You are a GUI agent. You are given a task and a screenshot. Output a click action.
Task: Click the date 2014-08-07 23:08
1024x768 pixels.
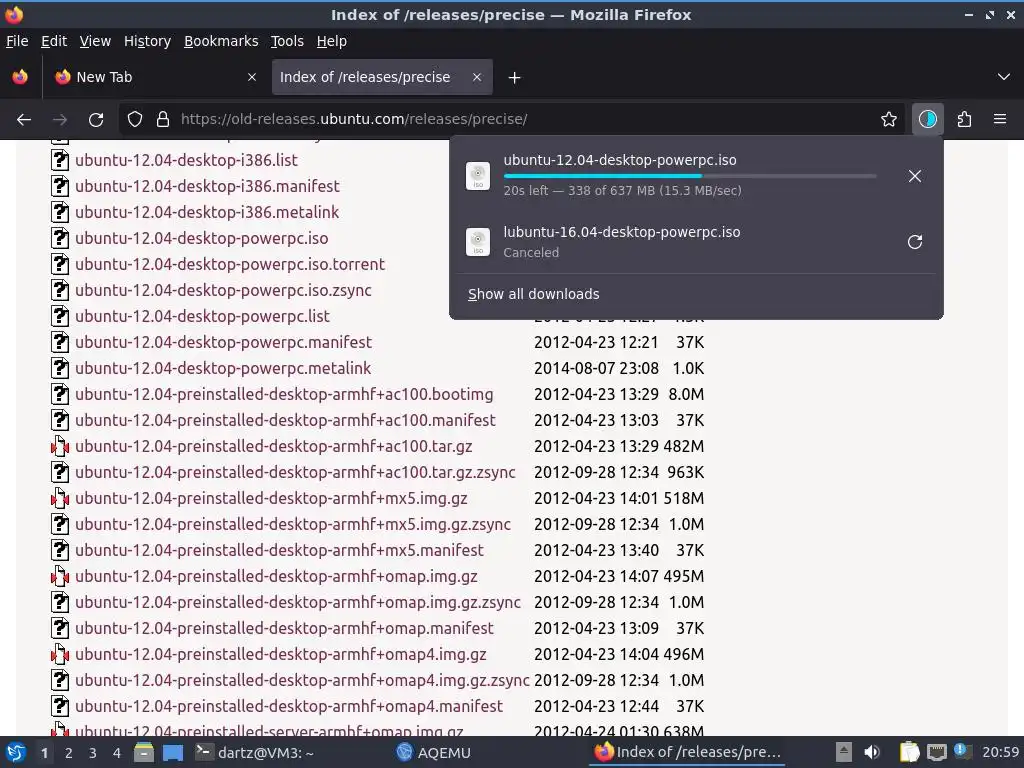coord(596,368)
